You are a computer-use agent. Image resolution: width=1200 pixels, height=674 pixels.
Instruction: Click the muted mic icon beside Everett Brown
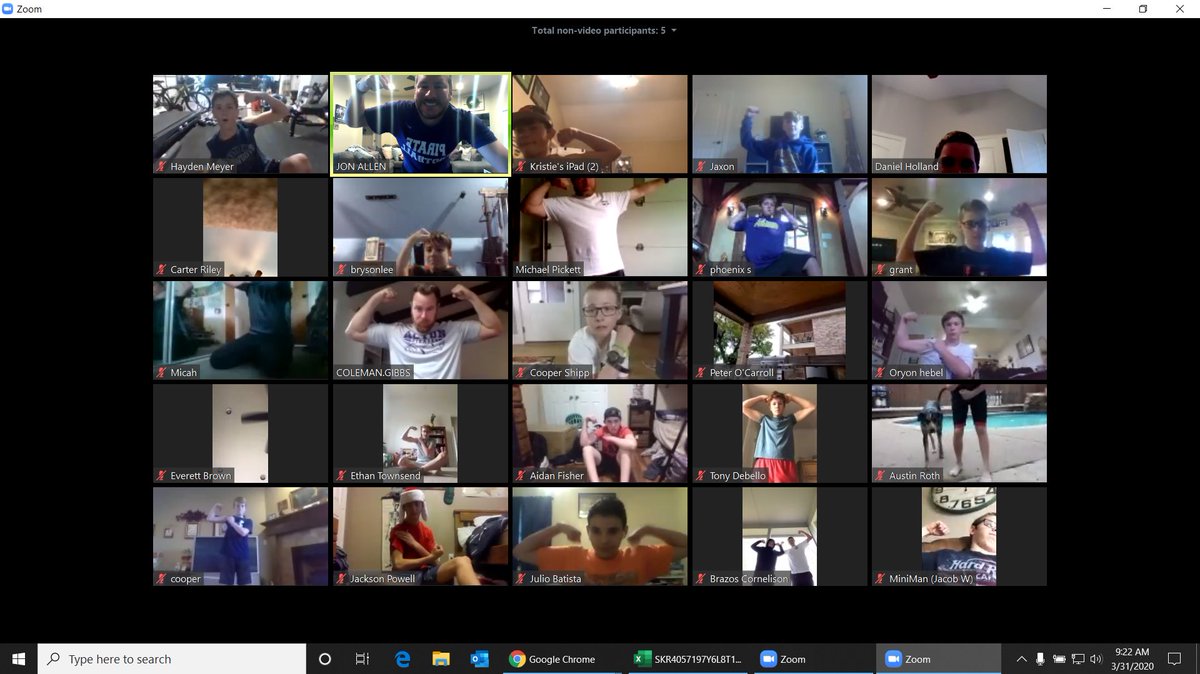(x=161, y=476)
